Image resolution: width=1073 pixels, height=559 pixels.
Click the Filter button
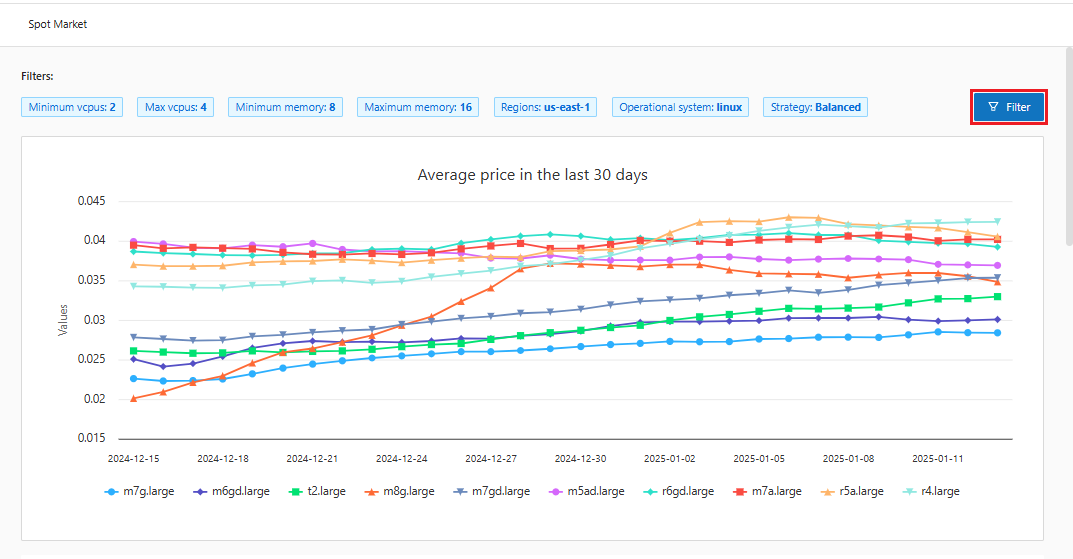click(1008, 107)
